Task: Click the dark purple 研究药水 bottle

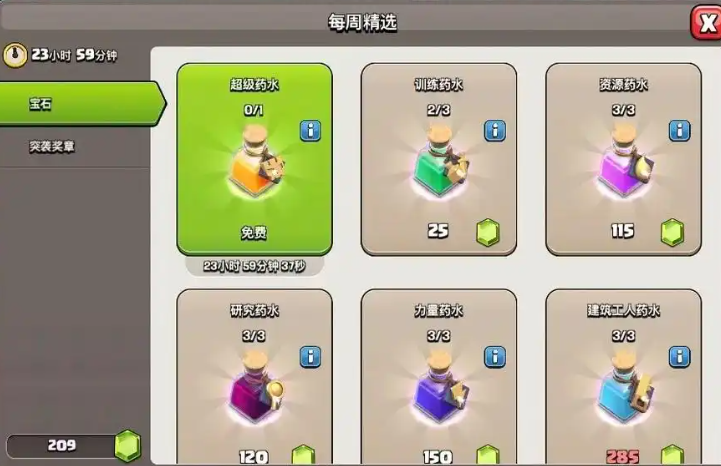Action: pyautogui.click(x=255, y=387)
